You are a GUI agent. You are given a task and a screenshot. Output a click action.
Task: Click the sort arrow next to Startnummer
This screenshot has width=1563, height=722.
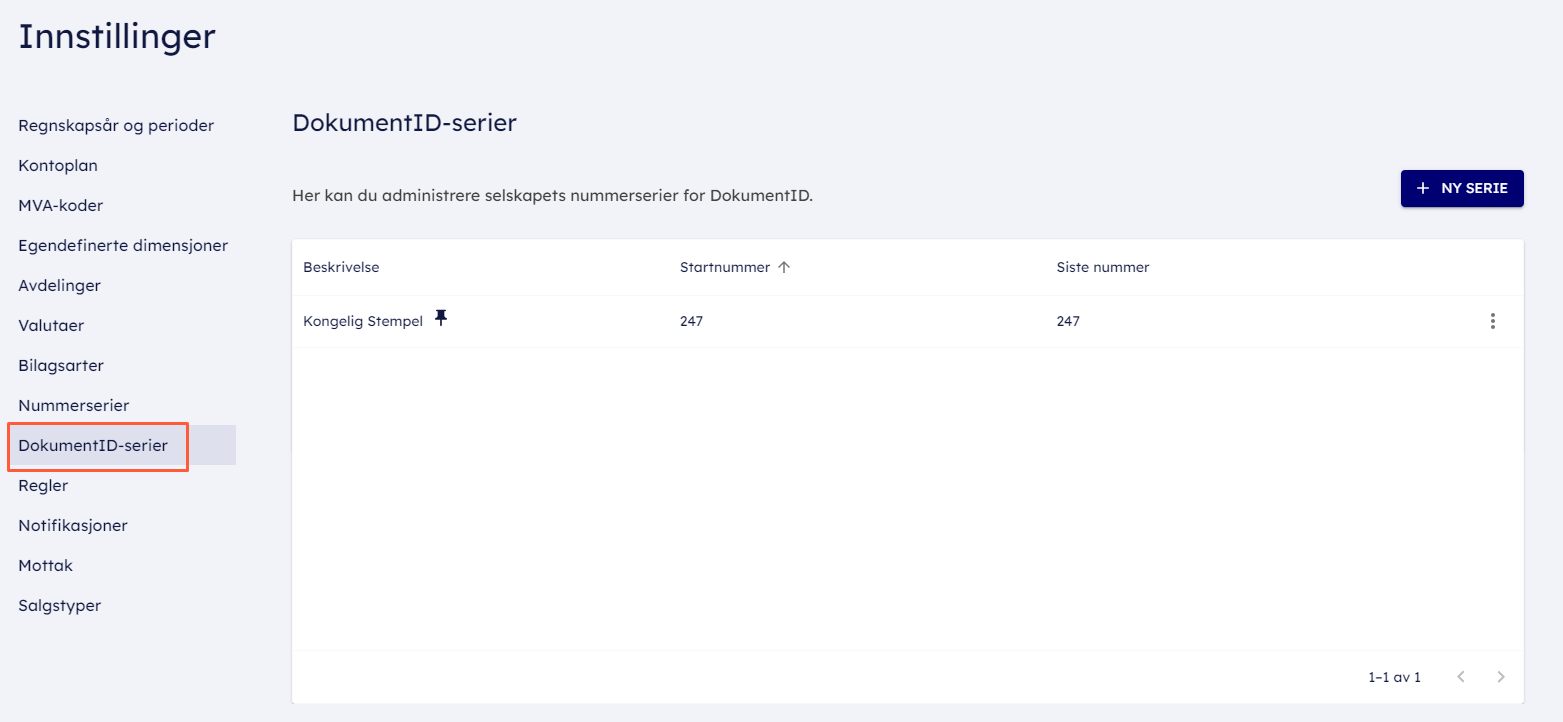pyautogui.click(x=784, y=267)
